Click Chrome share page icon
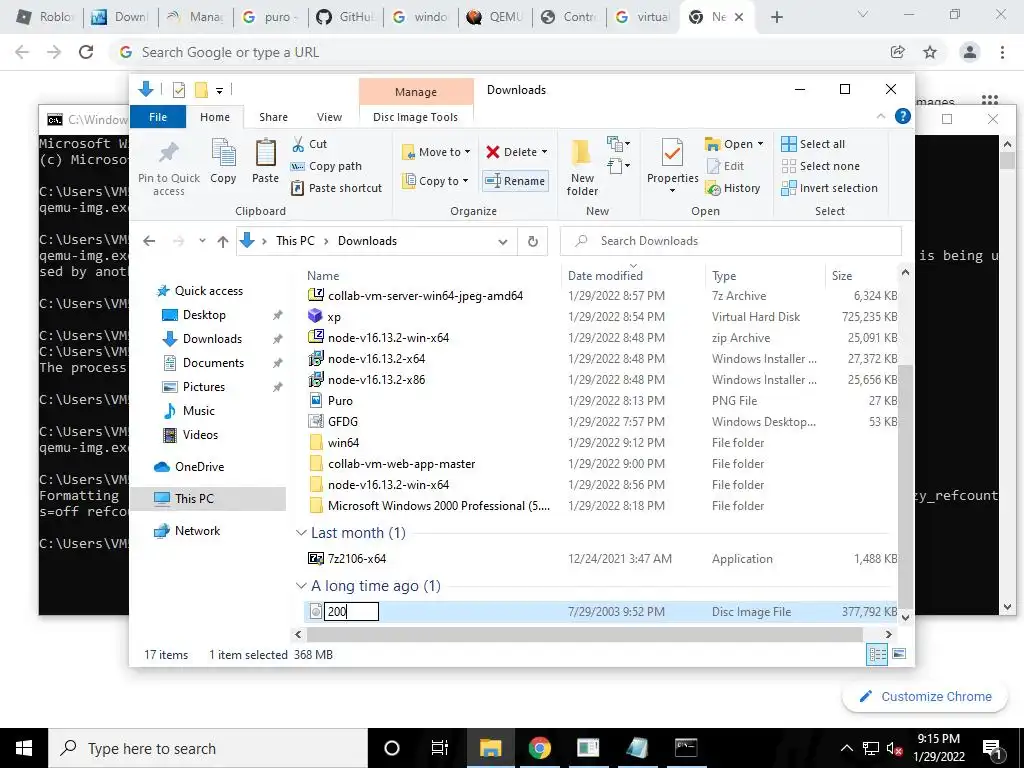 click(897, 52)
